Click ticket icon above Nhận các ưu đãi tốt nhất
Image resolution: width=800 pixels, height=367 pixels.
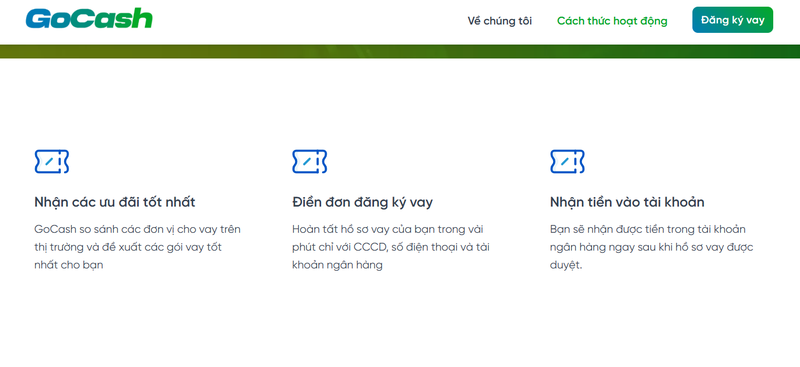tap(52, 161)
